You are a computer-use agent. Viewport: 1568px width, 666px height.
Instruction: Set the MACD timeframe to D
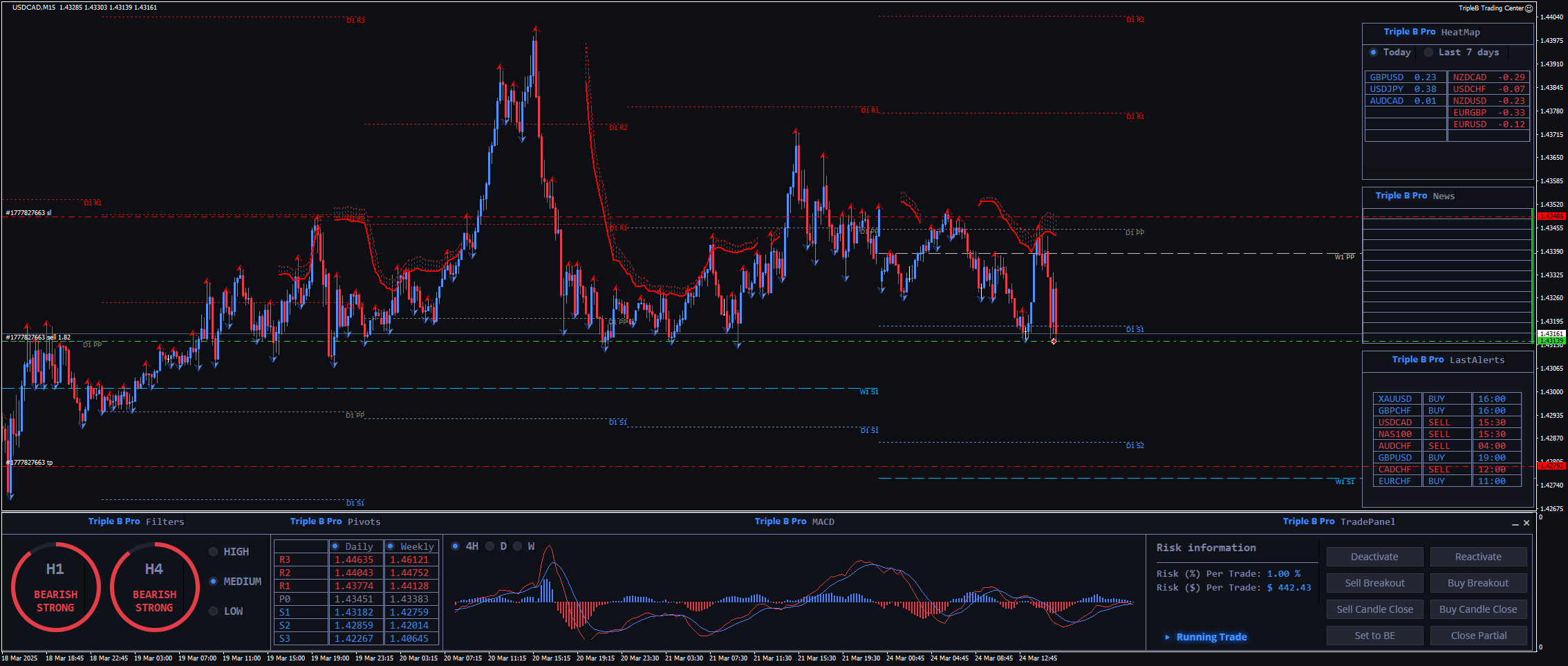point(490,546)
